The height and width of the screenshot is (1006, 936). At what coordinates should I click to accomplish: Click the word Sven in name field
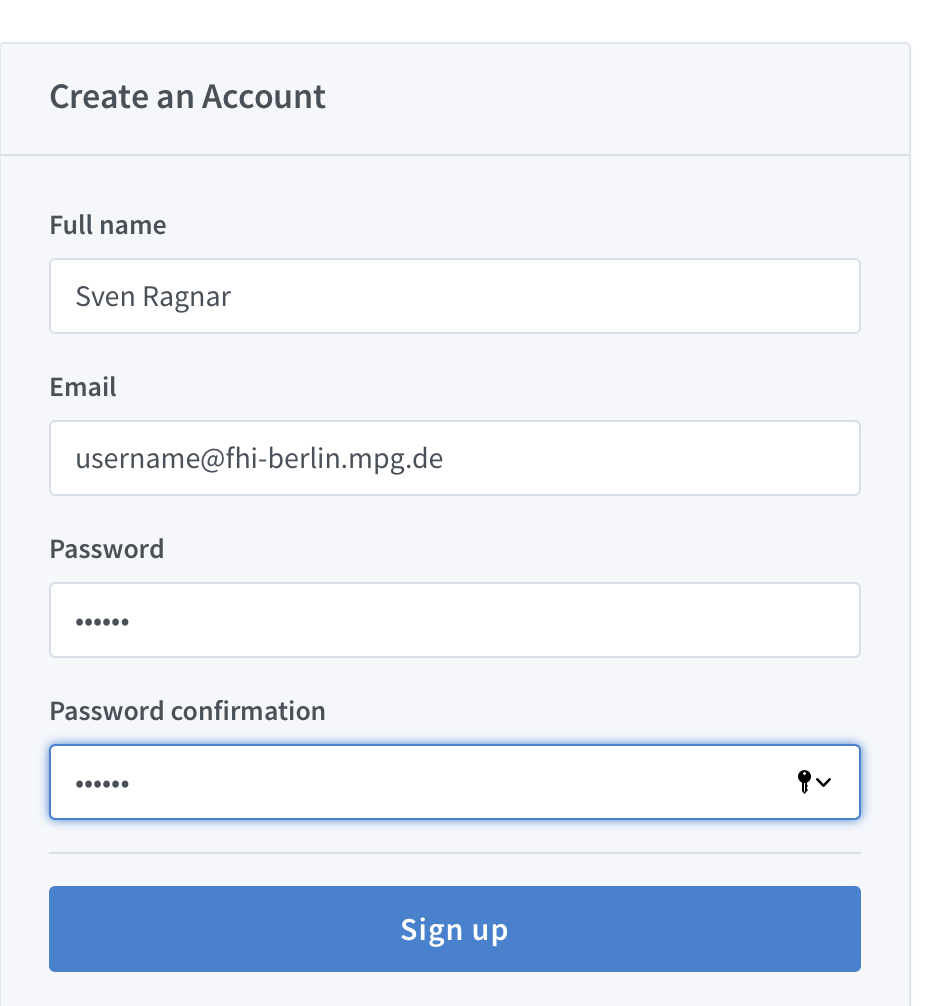[x=105, y=296]
